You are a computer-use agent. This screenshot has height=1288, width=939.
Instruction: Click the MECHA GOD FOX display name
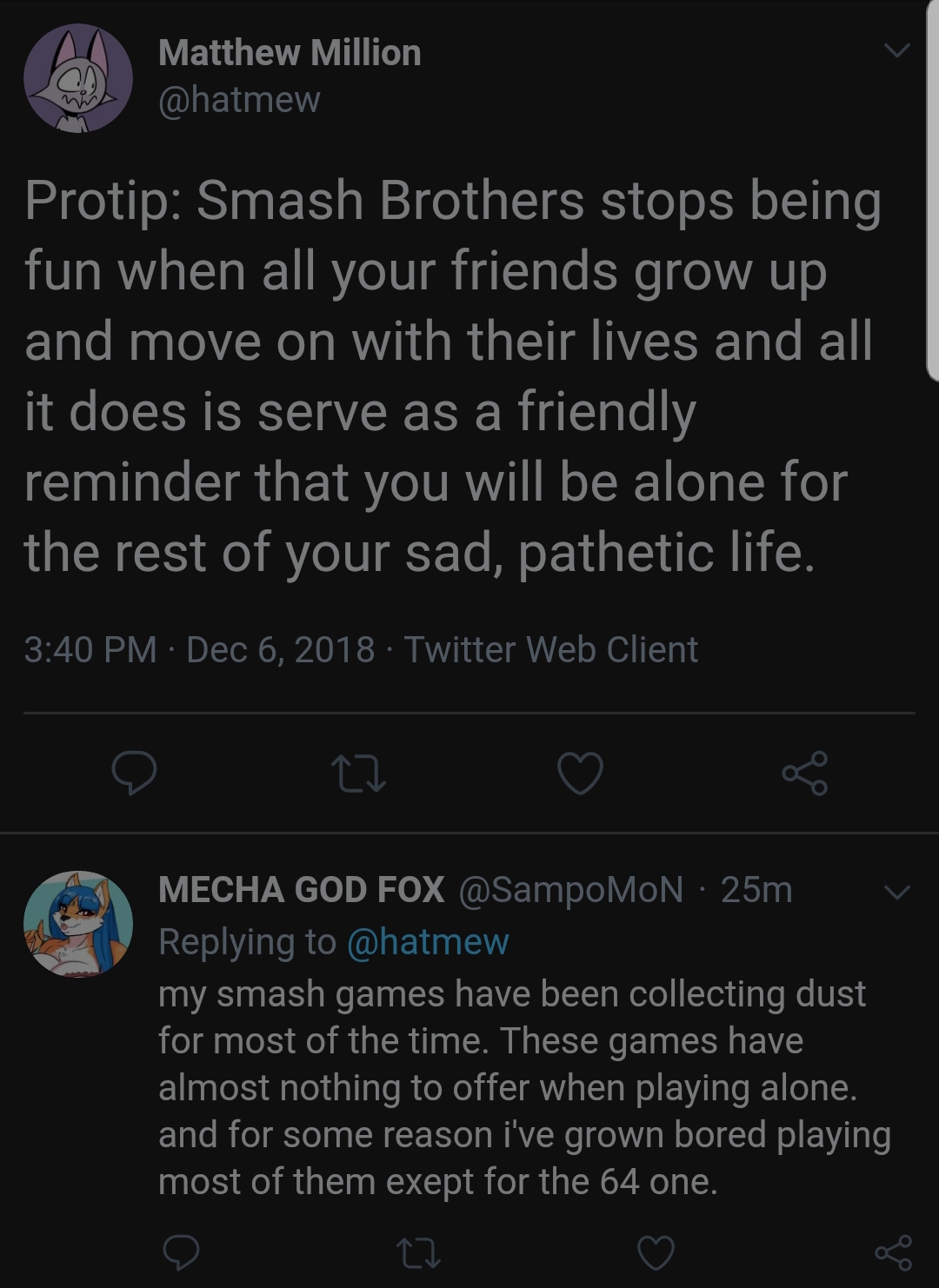click(x=301, y=889)
